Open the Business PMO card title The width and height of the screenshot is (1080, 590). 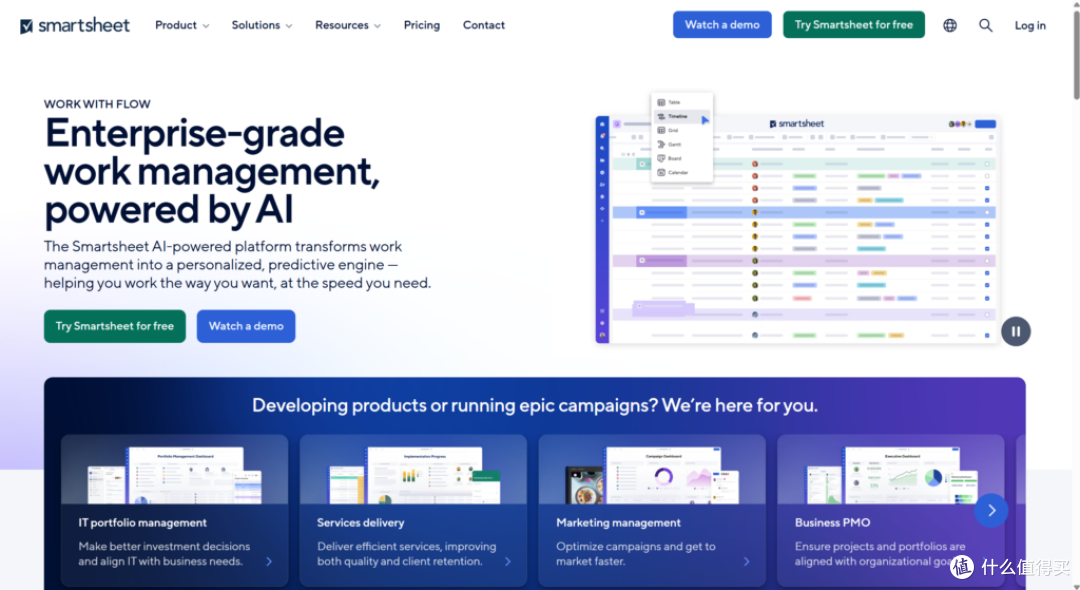pyautogui.click(x=832, y=523)
